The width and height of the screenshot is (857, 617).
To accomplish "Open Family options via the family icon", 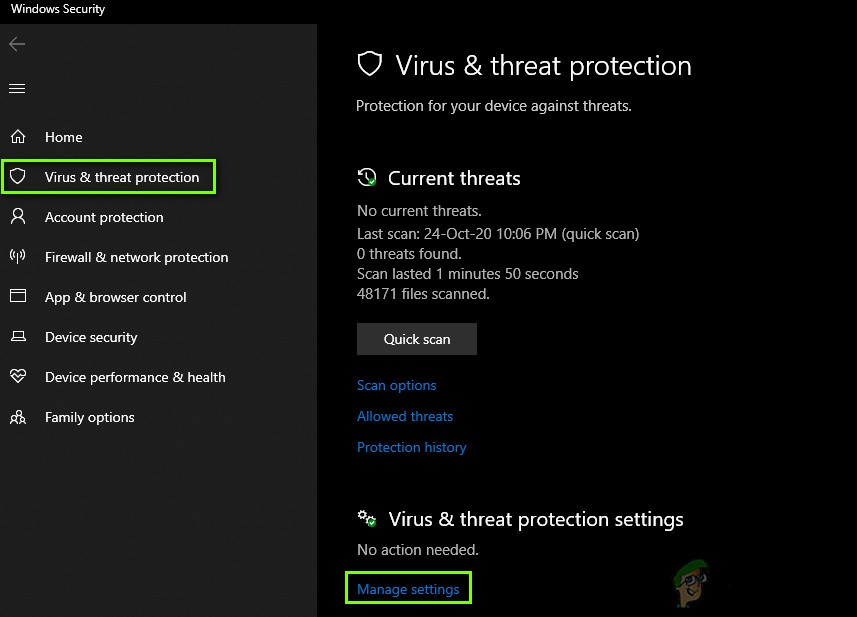I will click(18, 417).
